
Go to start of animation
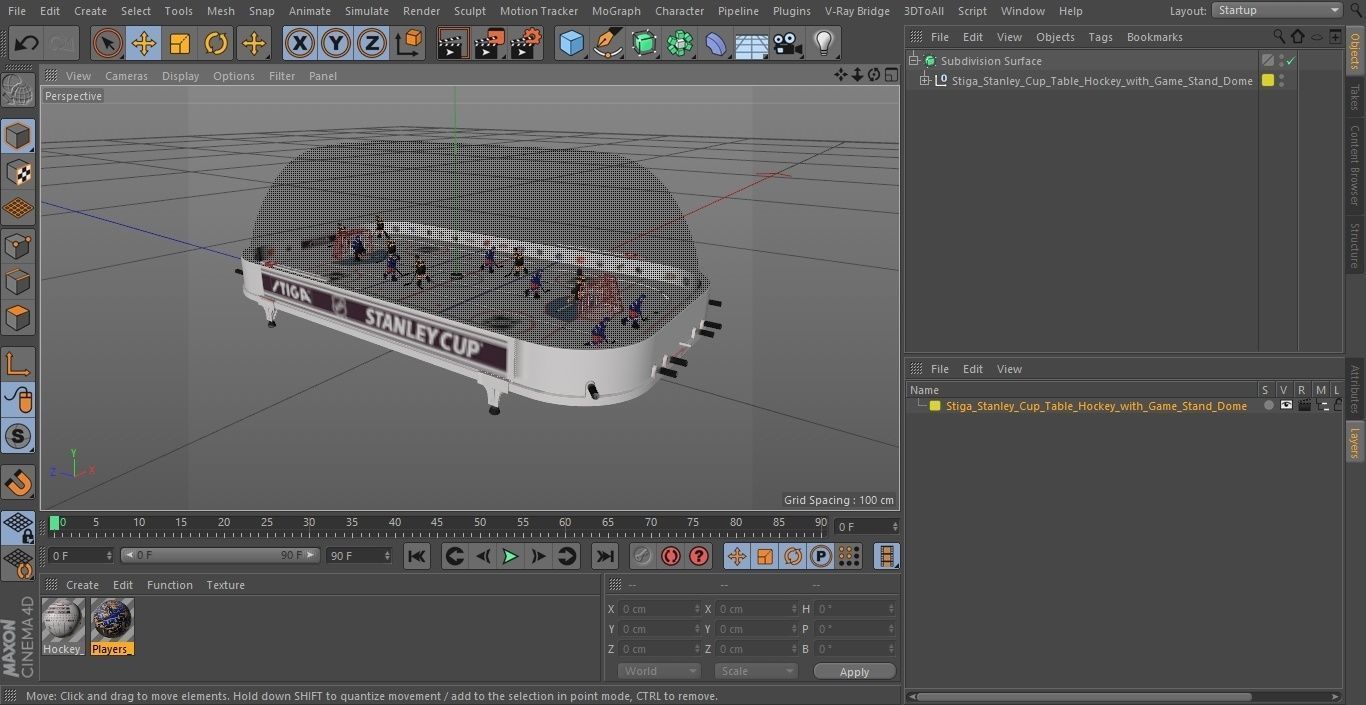tap(417, 556)
